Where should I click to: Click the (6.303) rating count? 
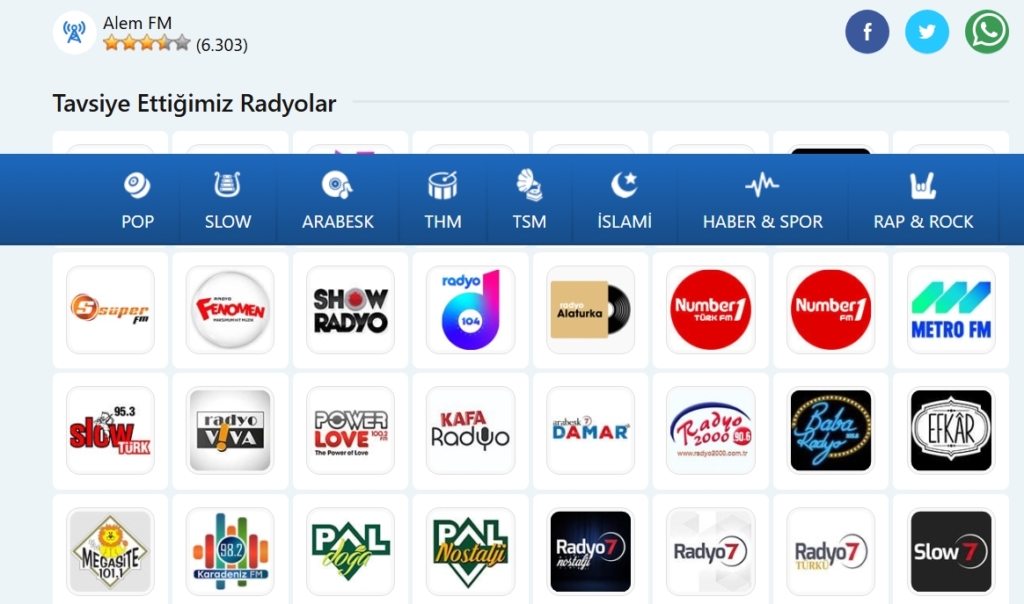coord(221,44)
